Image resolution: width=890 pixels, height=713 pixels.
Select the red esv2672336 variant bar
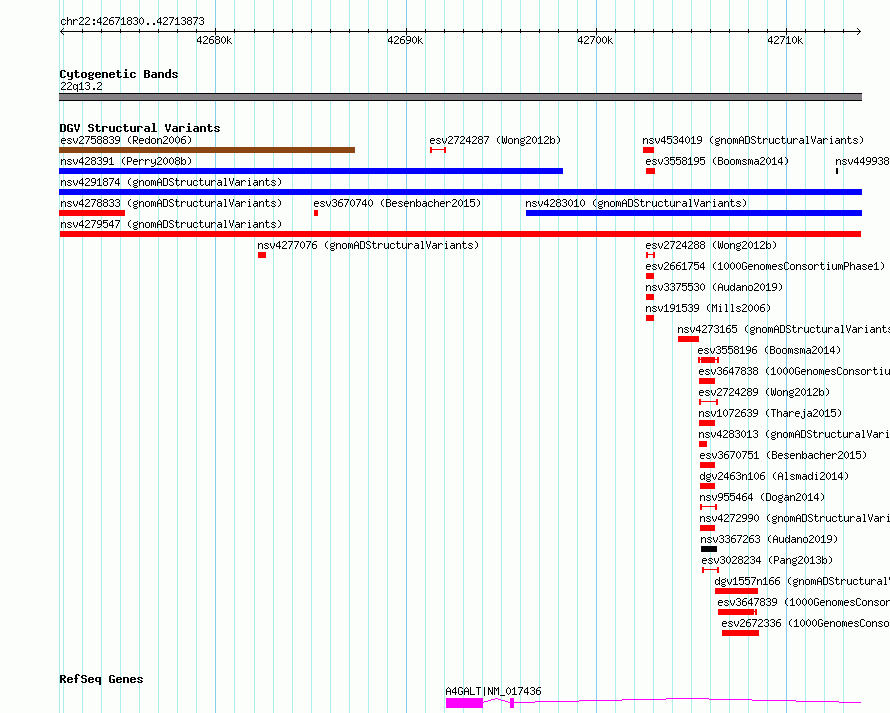[x=740, y=633]
